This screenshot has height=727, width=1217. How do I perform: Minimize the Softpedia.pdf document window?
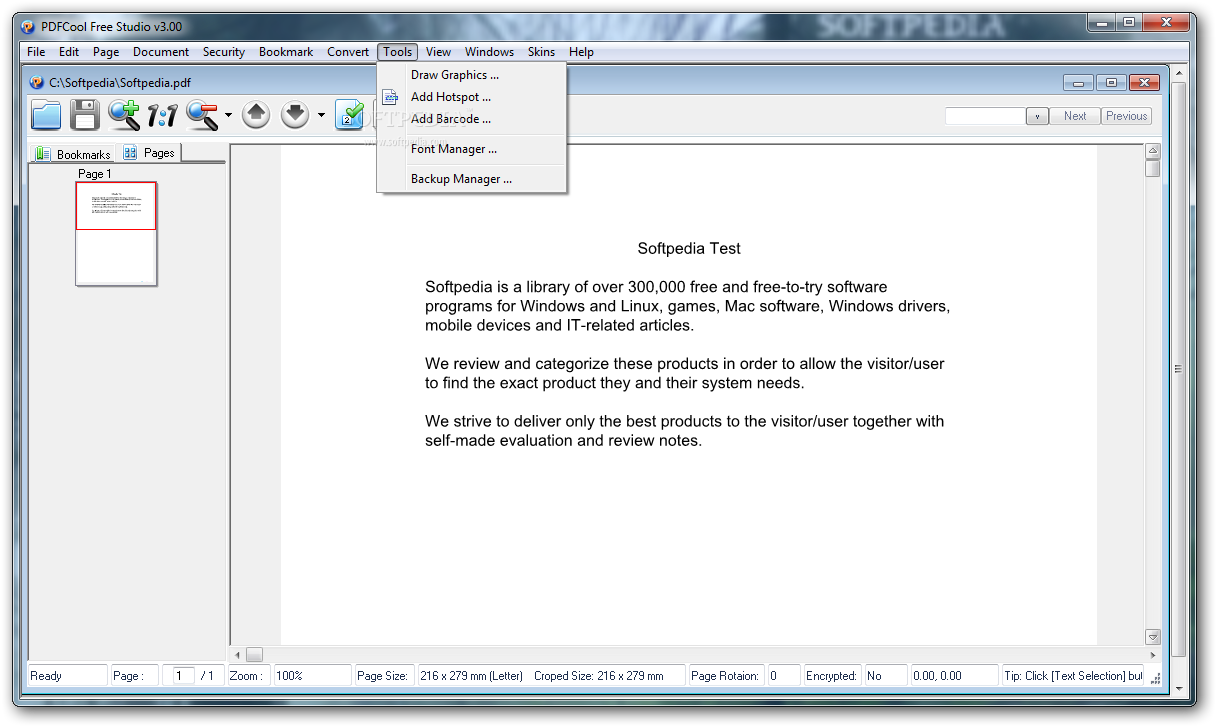click(x=1079, y=83)
